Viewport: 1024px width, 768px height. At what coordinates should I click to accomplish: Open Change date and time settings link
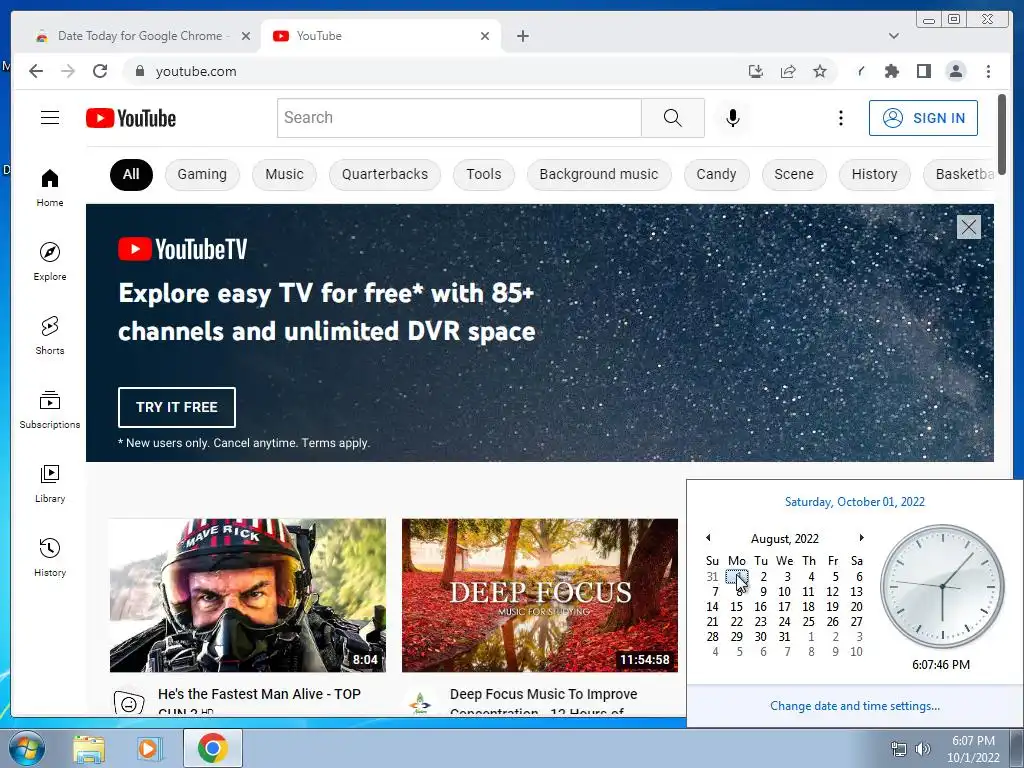point(854,706)
